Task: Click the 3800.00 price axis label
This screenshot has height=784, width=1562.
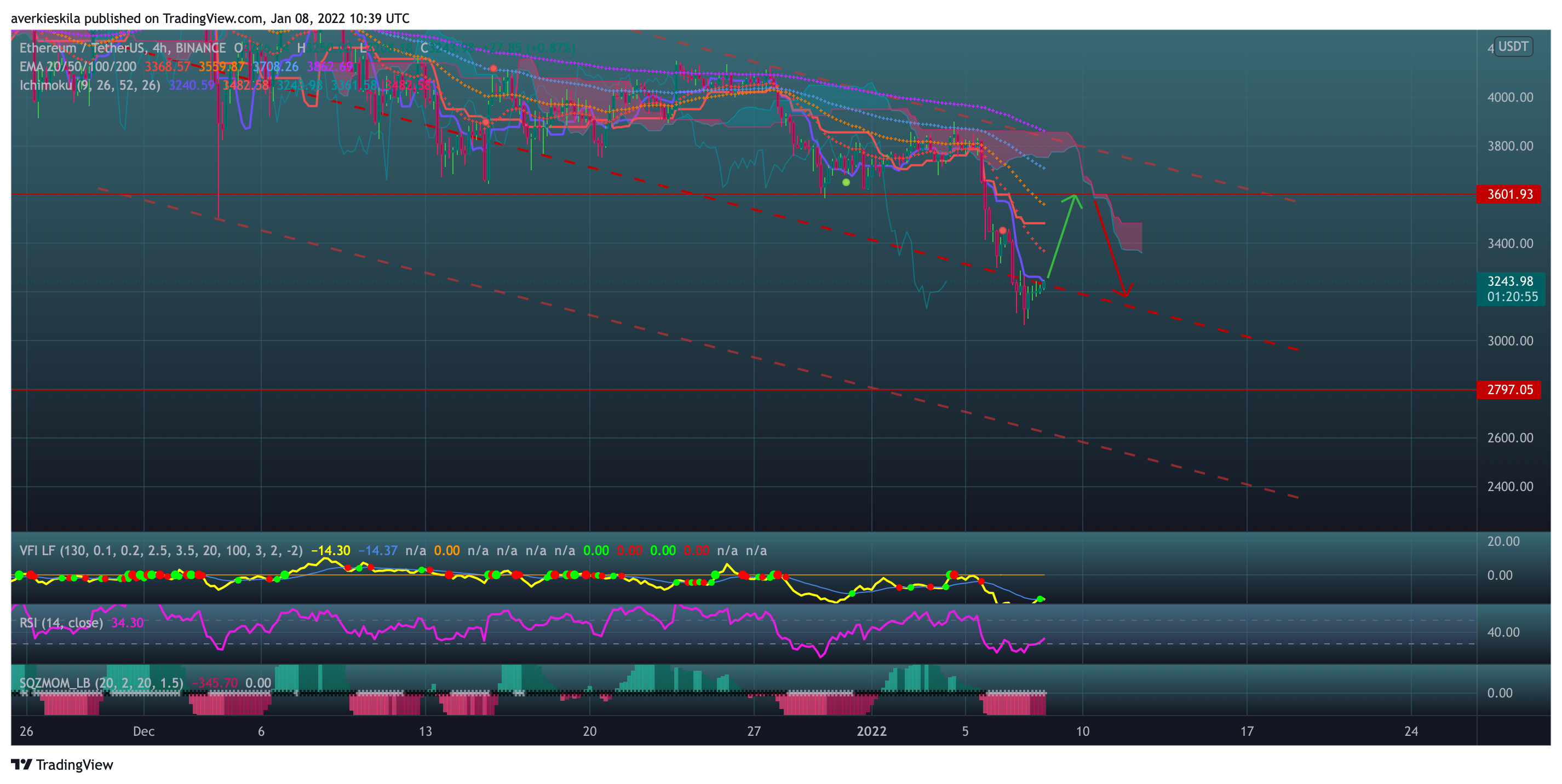Action: click(x=1510, y=146)
